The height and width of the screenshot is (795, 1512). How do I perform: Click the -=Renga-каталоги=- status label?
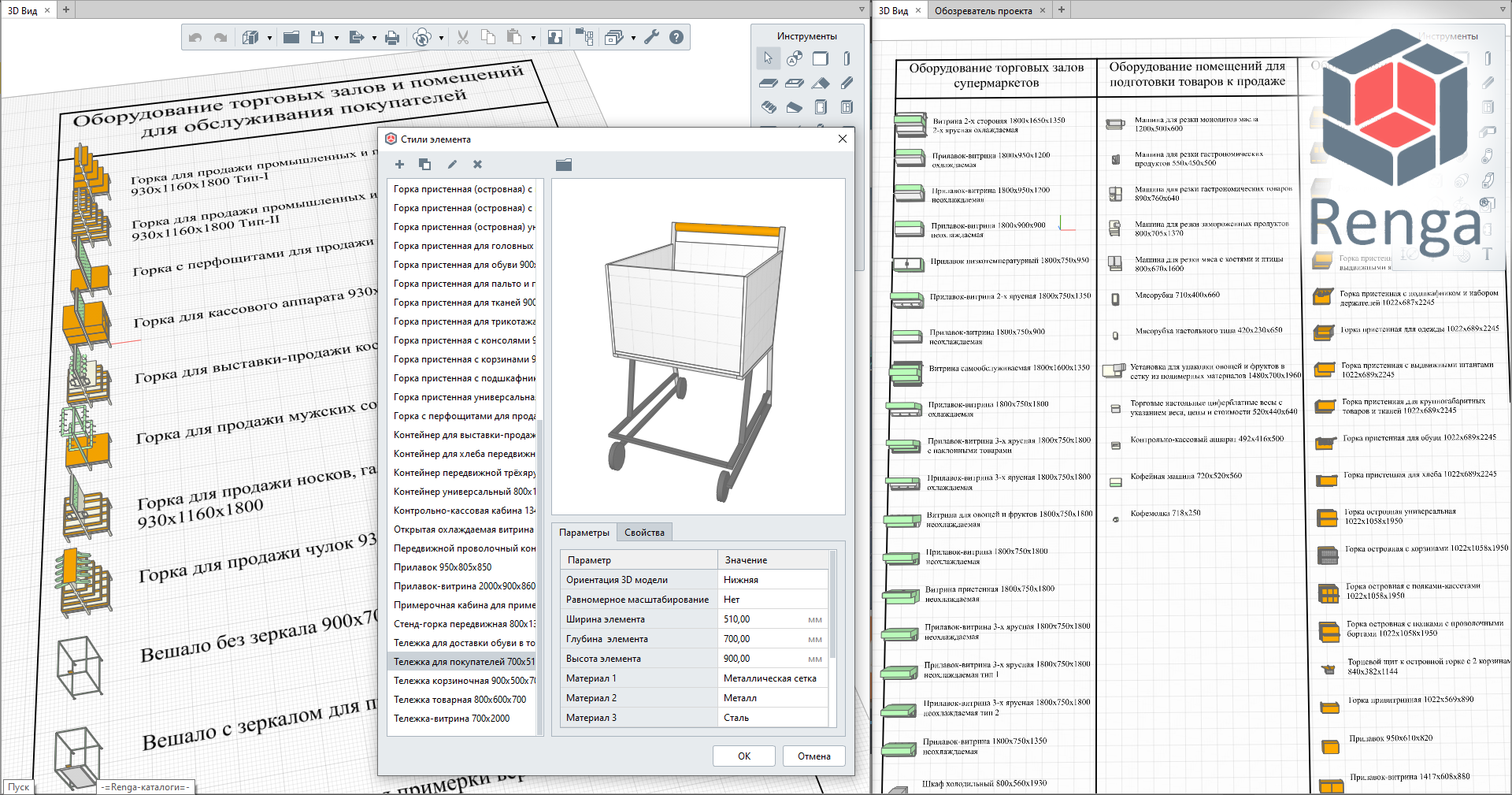click(x=146, y=786)
